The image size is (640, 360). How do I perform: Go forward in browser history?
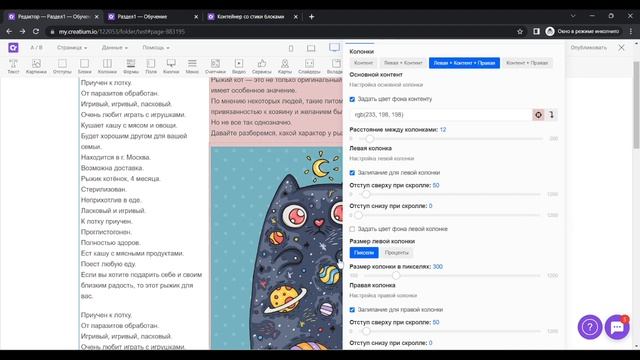[x=22, y=31]
